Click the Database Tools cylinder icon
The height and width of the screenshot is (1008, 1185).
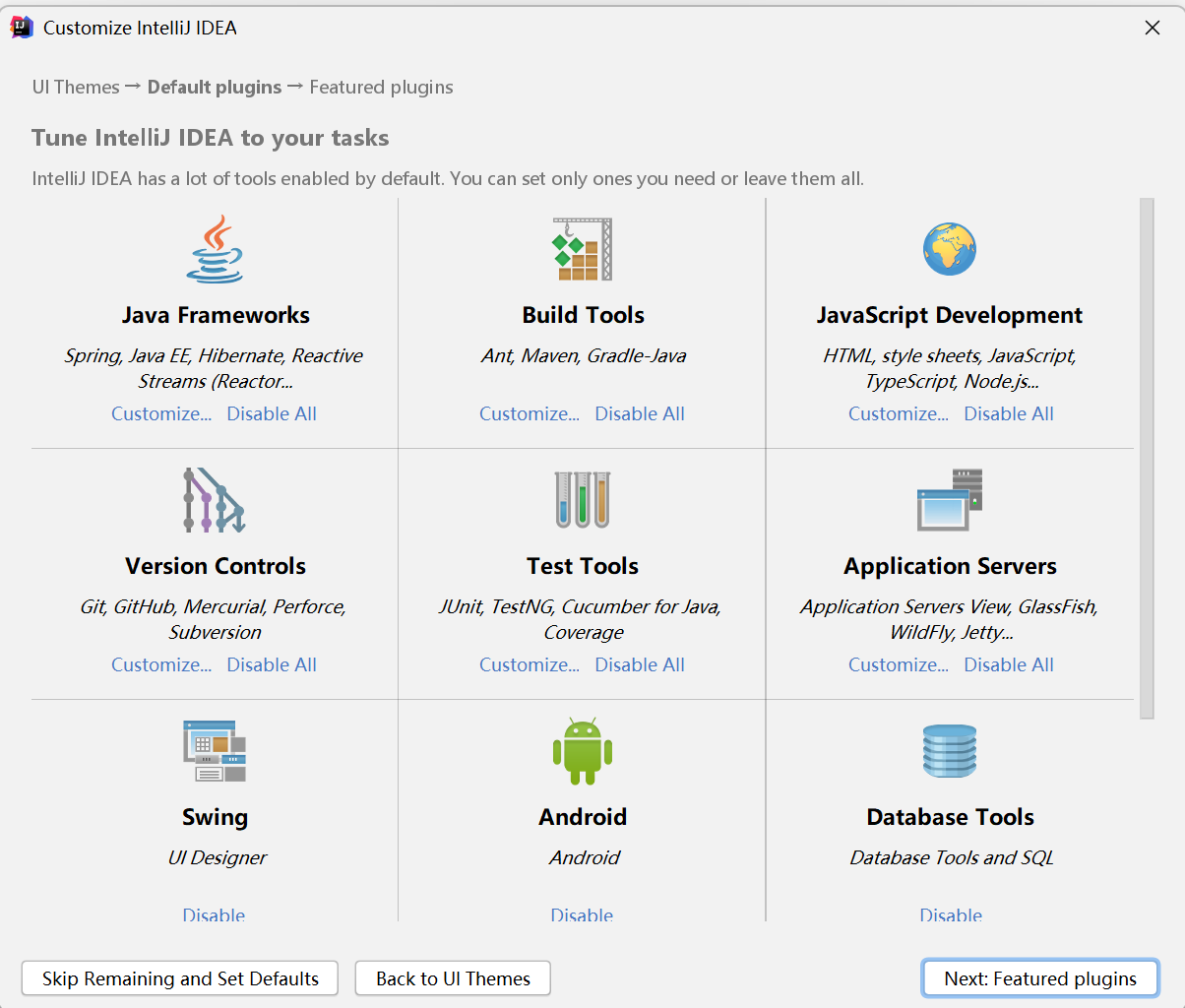click(x=950, y=751)
